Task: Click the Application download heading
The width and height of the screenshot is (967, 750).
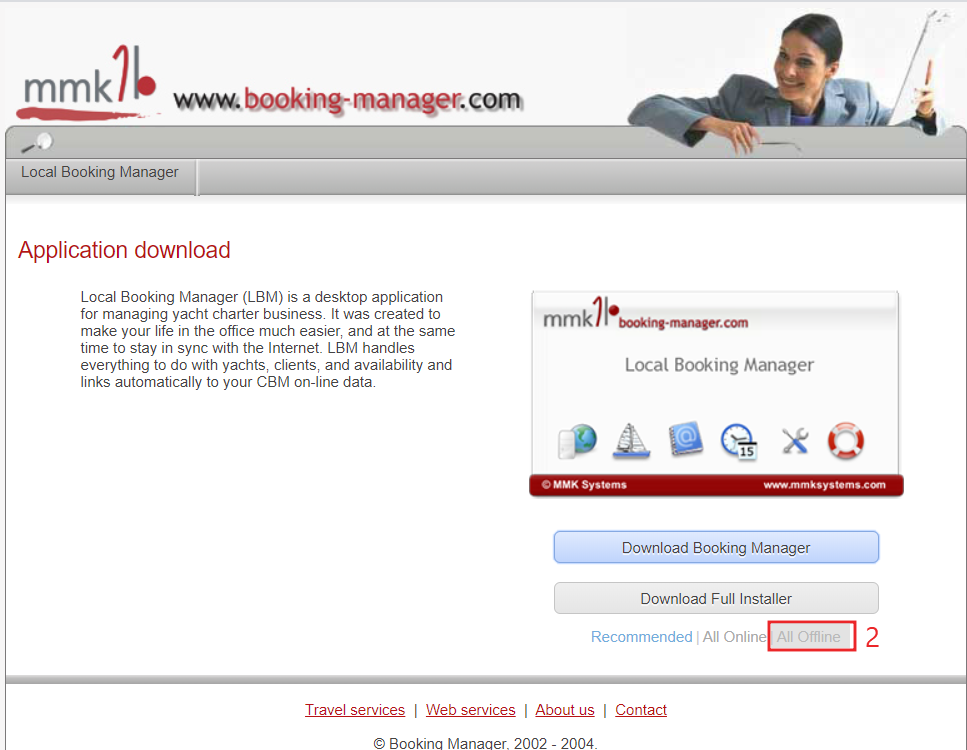Action: click(124, 250)
